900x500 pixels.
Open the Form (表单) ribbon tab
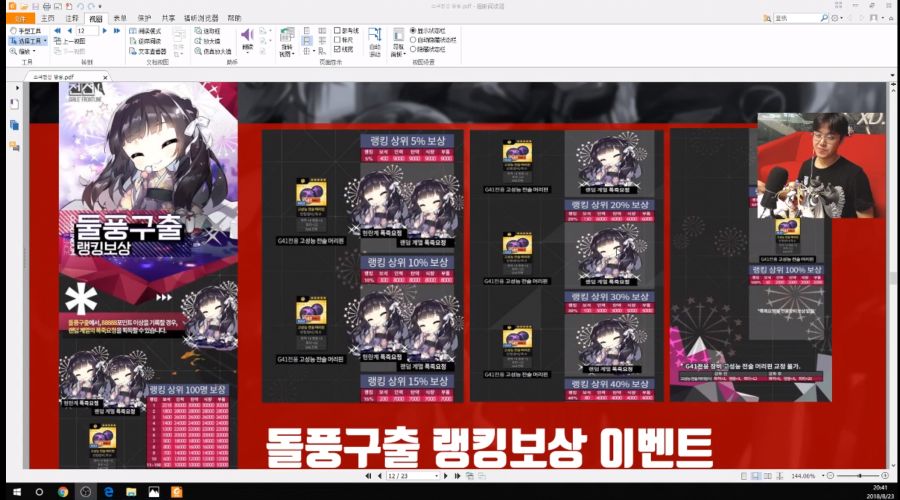tap(120, 18)
